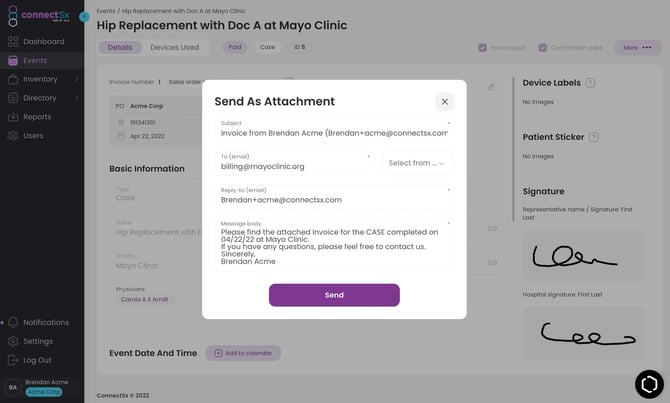Edit the To (email) field
670x403 pixels.
point(294,163)
